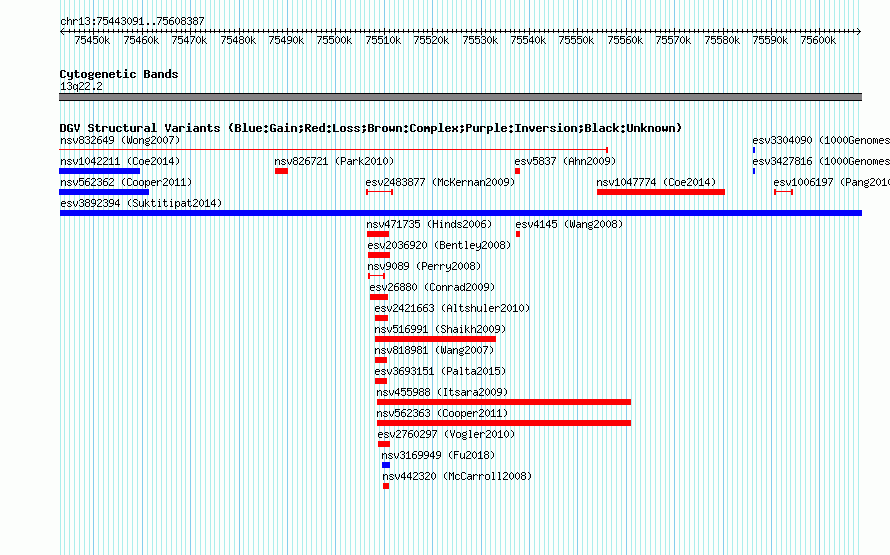Open the esv2760297 (Vogler2010) variant
Screen dimensions: 890x555
pos(446,434)
